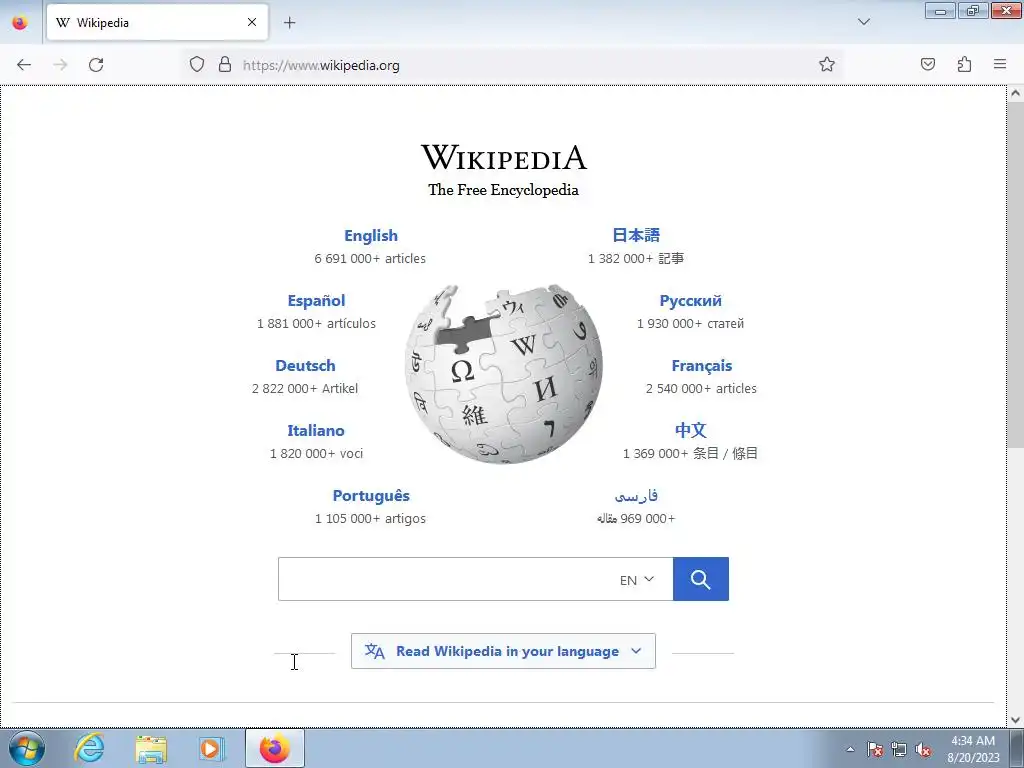Image resolution: width=1024 pixels, height=768 pixels.
Task: View site security via the padlock icon
Action: [x=225, y=65]
